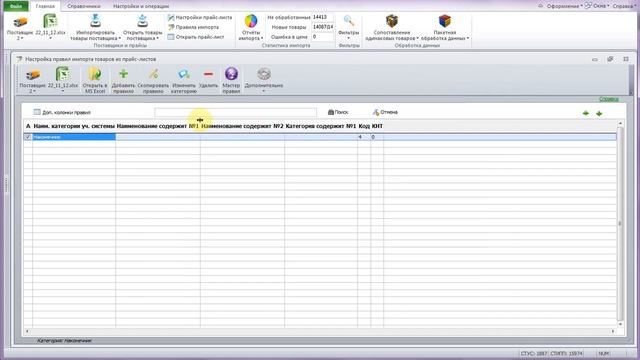Open Правила импорта in the ribbon
This screenshot has width=640, height=360.
click(x=193, y=27)
